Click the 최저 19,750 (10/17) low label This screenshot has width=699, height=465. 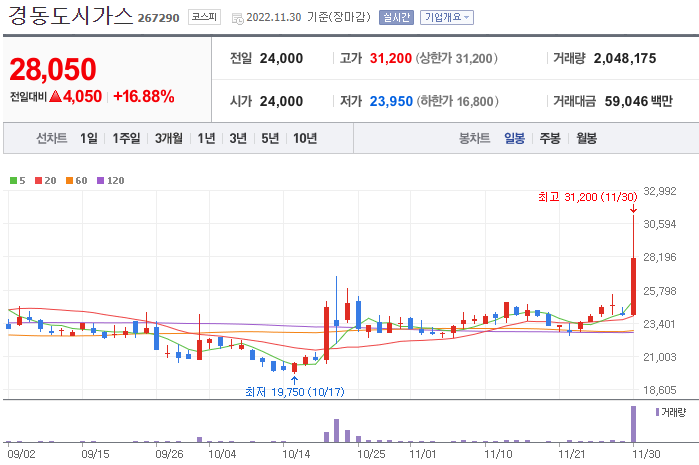295,392
